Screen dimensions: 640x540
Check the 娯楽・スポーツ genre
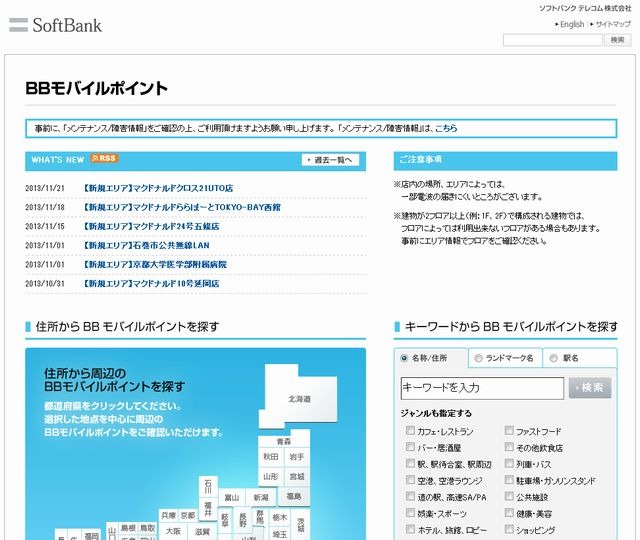411,513
